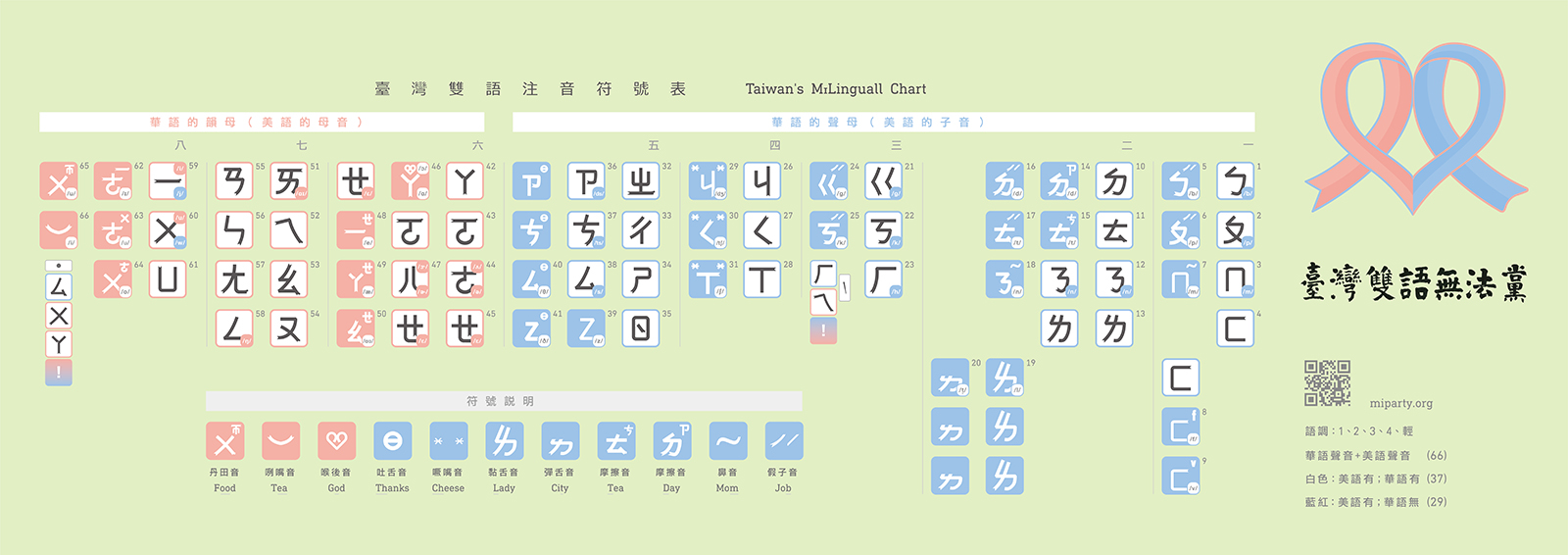This screenshot has height=555, width=1568.
Task: Click the blue Z tile numbered 39
Action: (586, 328)
